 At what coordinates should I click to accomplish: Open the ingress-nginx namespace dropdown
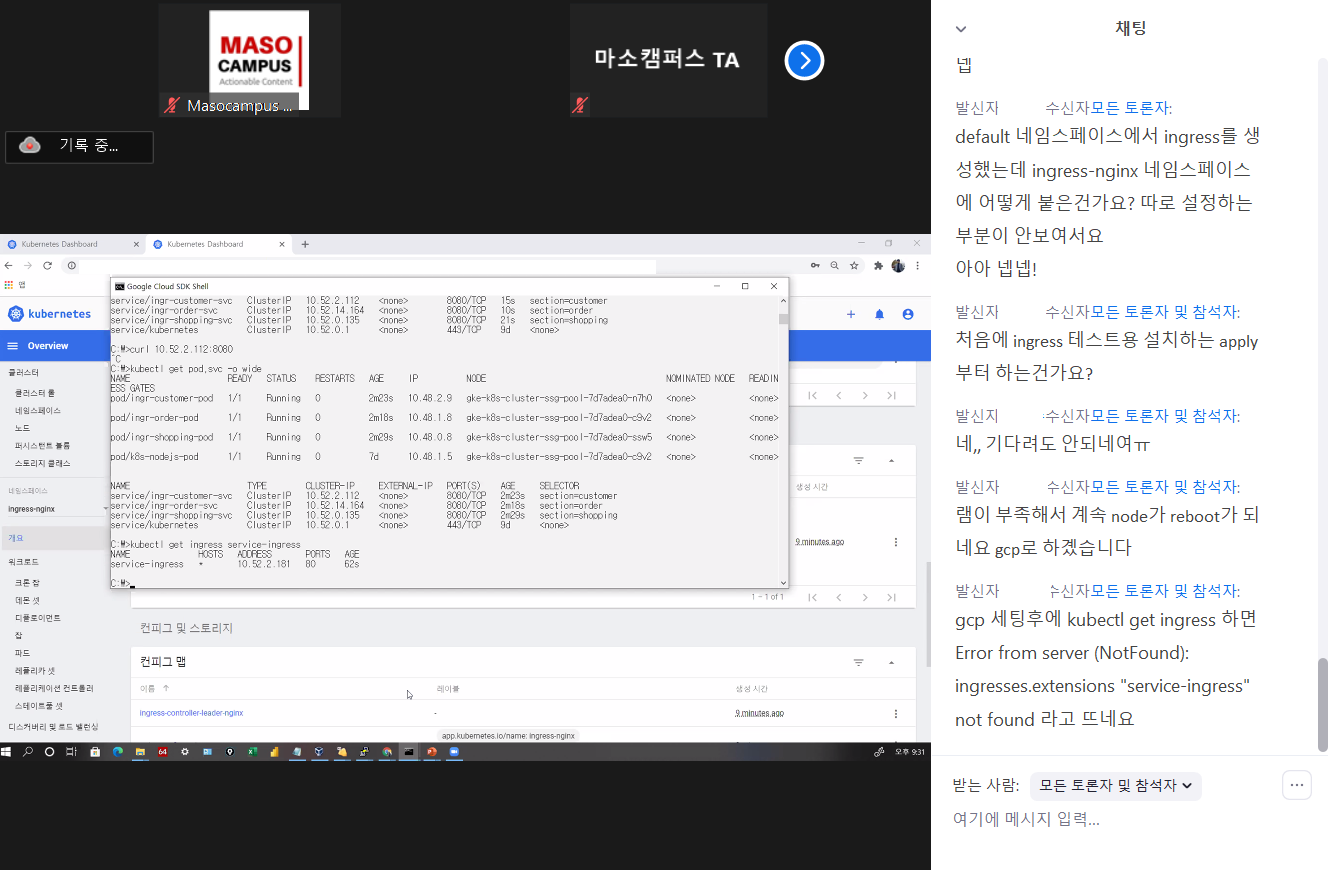click(55, 509)
